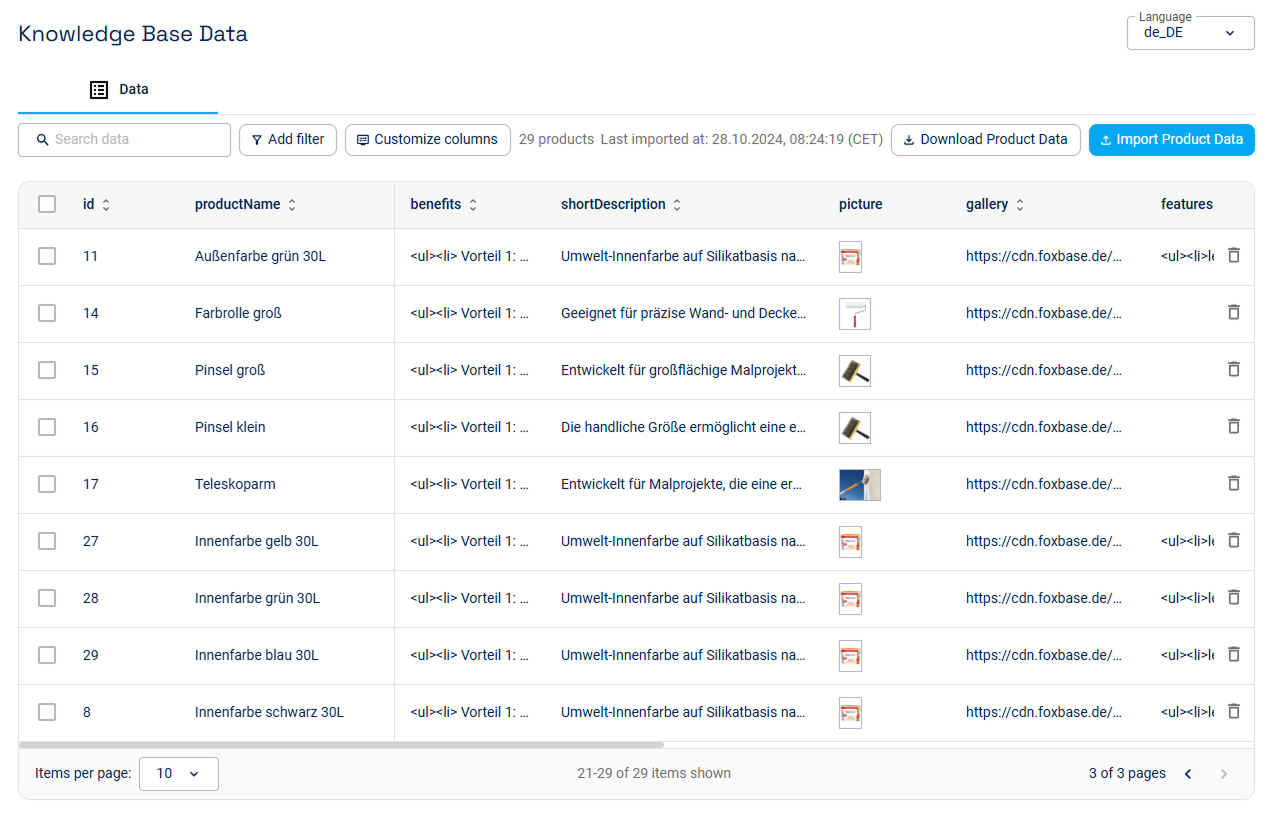Screen dimensions: 1269x831
Task: Click Add filter button
Action: (x=288, y=140)
